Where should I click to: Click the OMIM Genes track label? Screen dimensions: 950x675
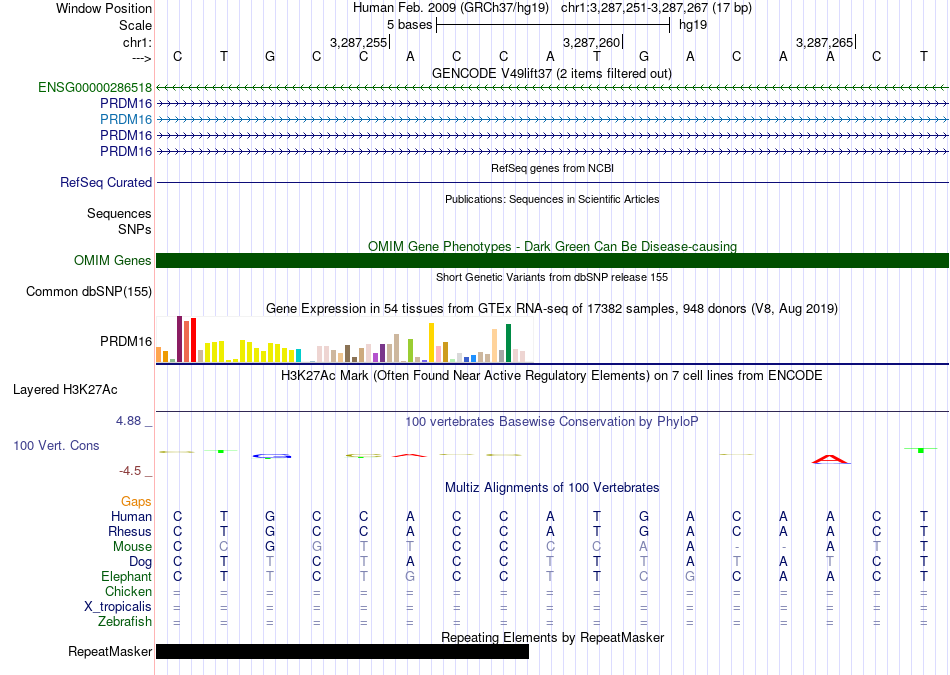point(113,261)
